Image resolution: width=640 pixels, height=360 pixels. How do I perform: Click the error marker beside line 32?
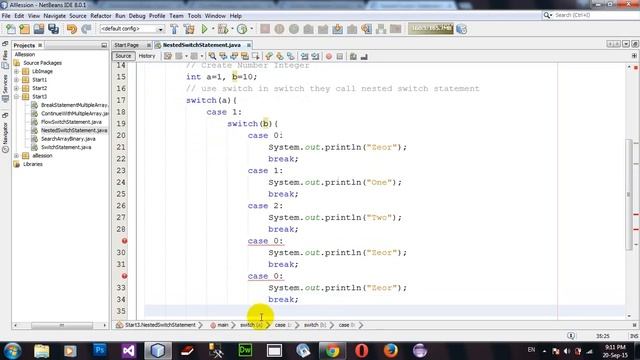point(124,276)
